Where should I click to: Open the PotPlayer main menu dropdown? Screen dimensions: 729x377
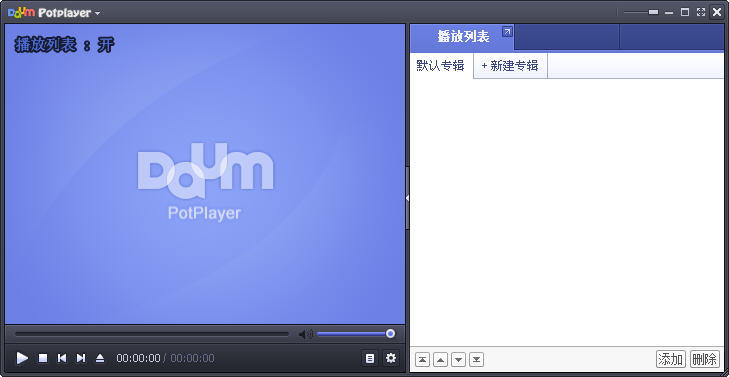(x=55, y=13)
